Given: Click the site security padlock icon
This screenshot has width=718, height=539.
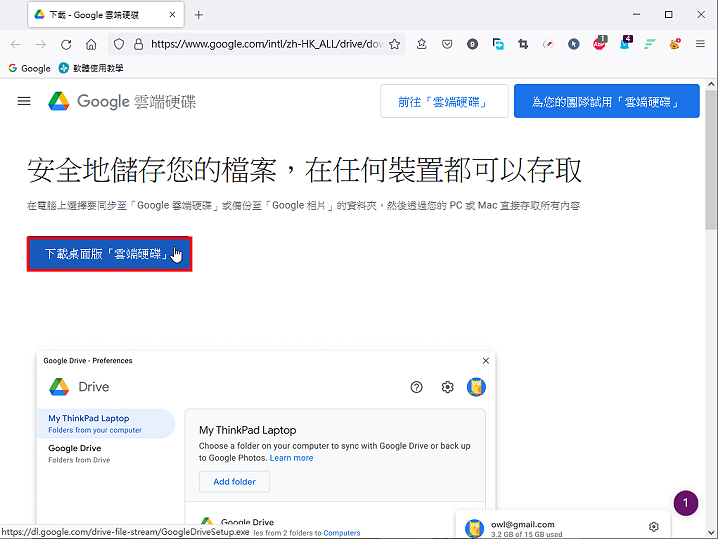Looking at the screenshot, I should [138, 44].
